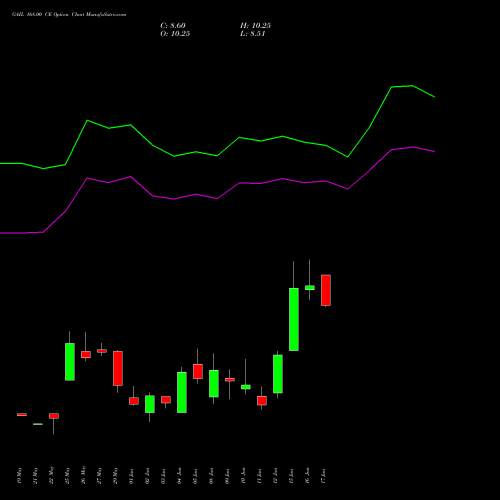500x500 pixels.
Task: Select the '17 Jun' date label
Action: coord(323,476)
